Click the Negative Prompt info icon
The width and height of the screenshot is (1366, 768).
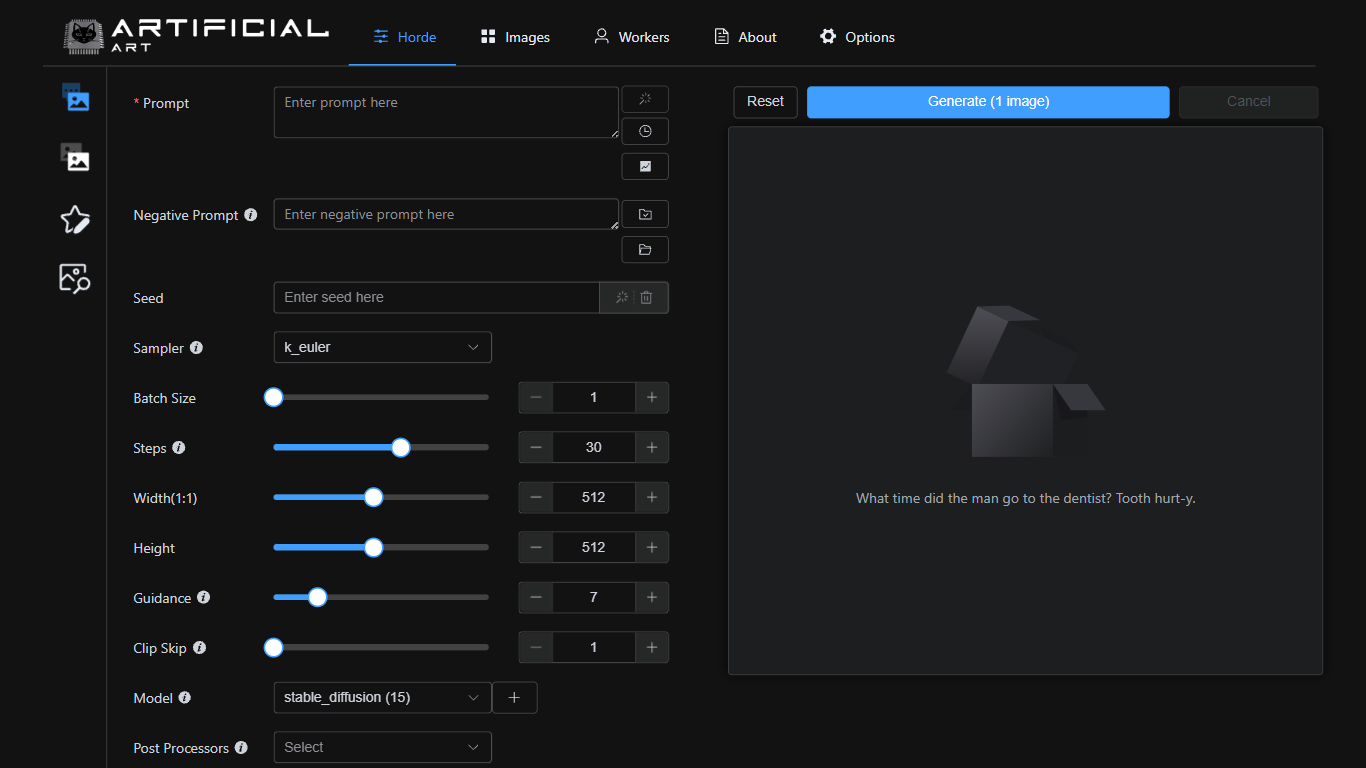(x=251, y=215)
